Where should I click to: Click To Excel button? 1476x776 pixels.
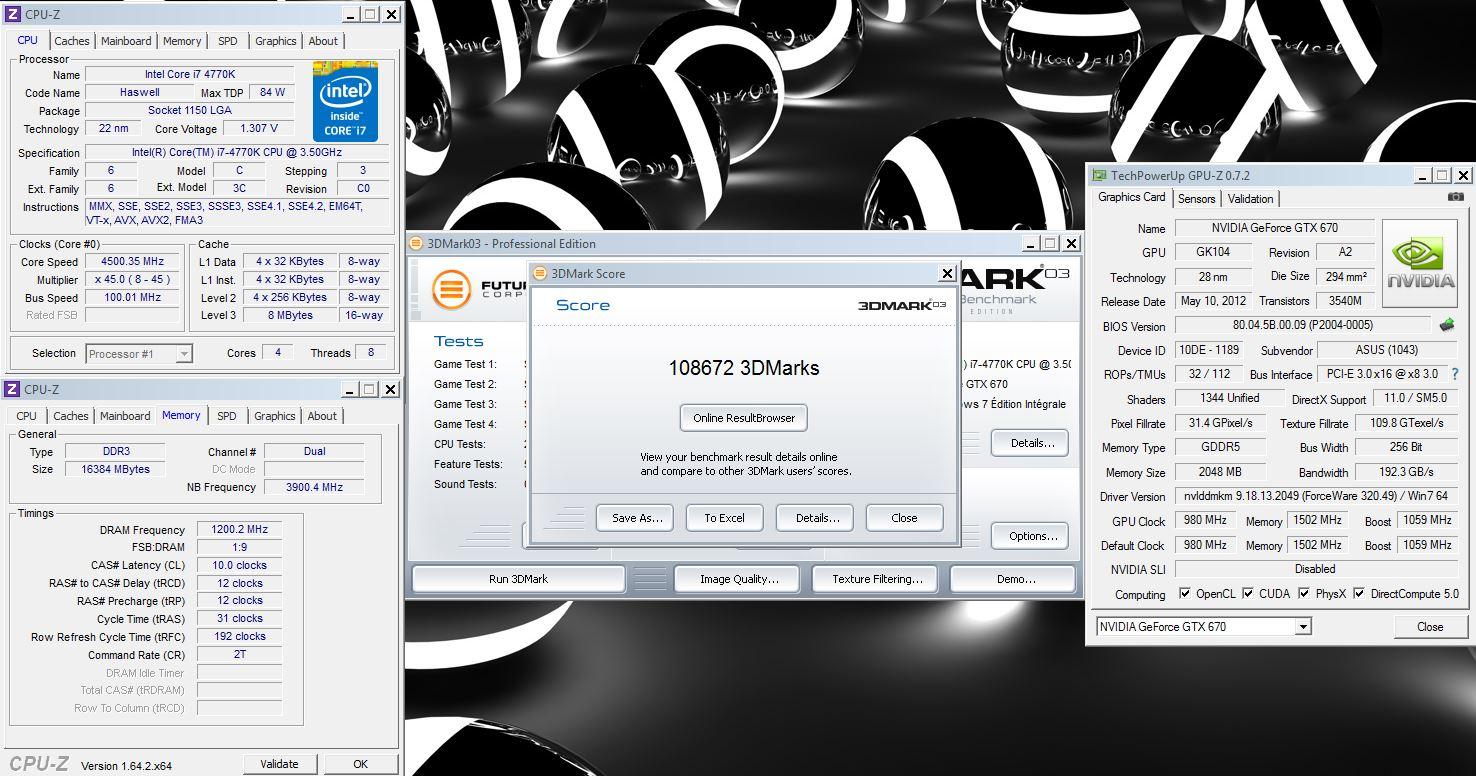(725, 518)
